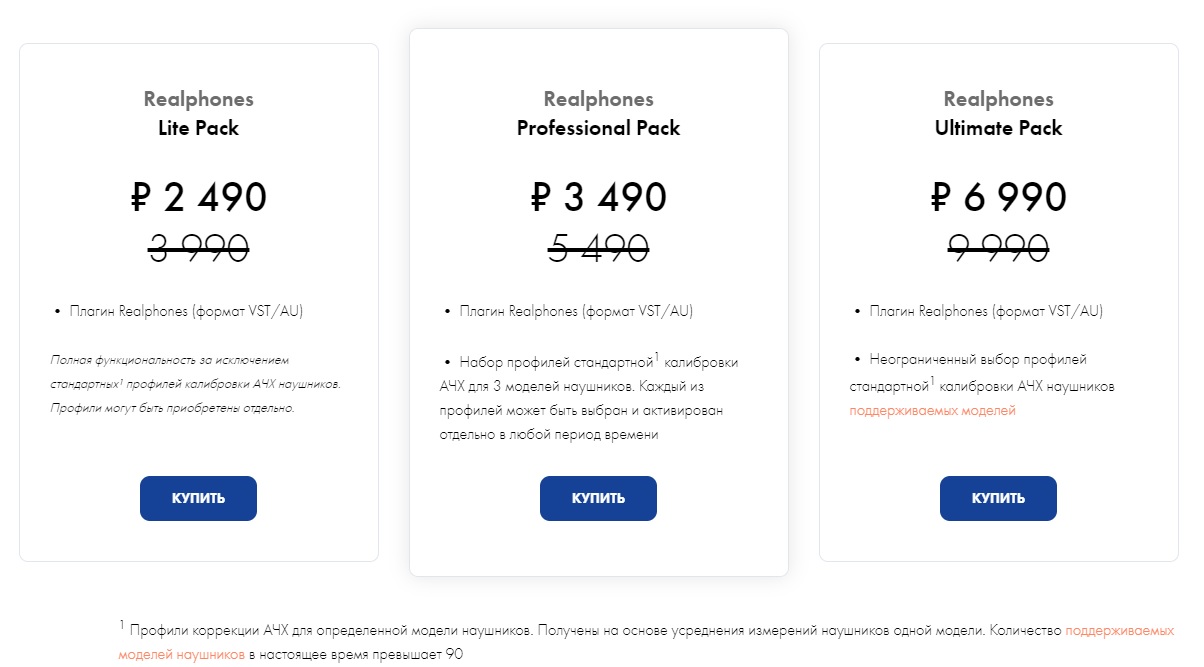Click the ₽ 6 990 price
The width and height of the screenshot is (1204, 667).
pos(998,197)
